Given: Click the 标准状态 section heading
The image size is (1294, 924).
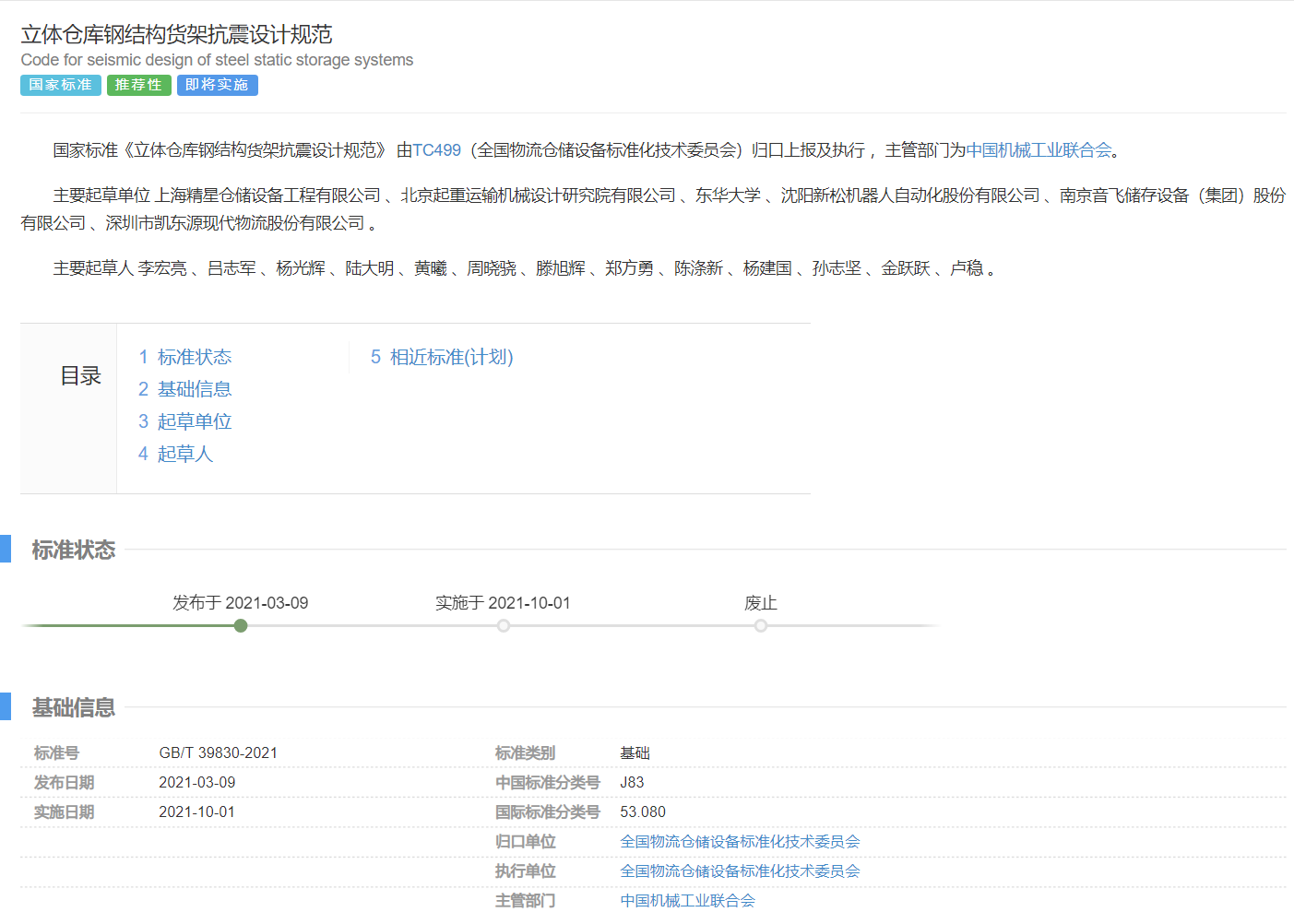Looking at the screenshot, I should click(74, 551).
